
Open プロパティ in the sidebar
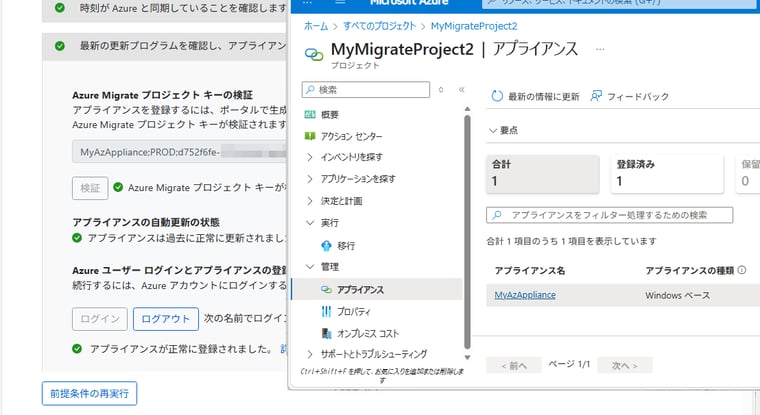(354, 311)
